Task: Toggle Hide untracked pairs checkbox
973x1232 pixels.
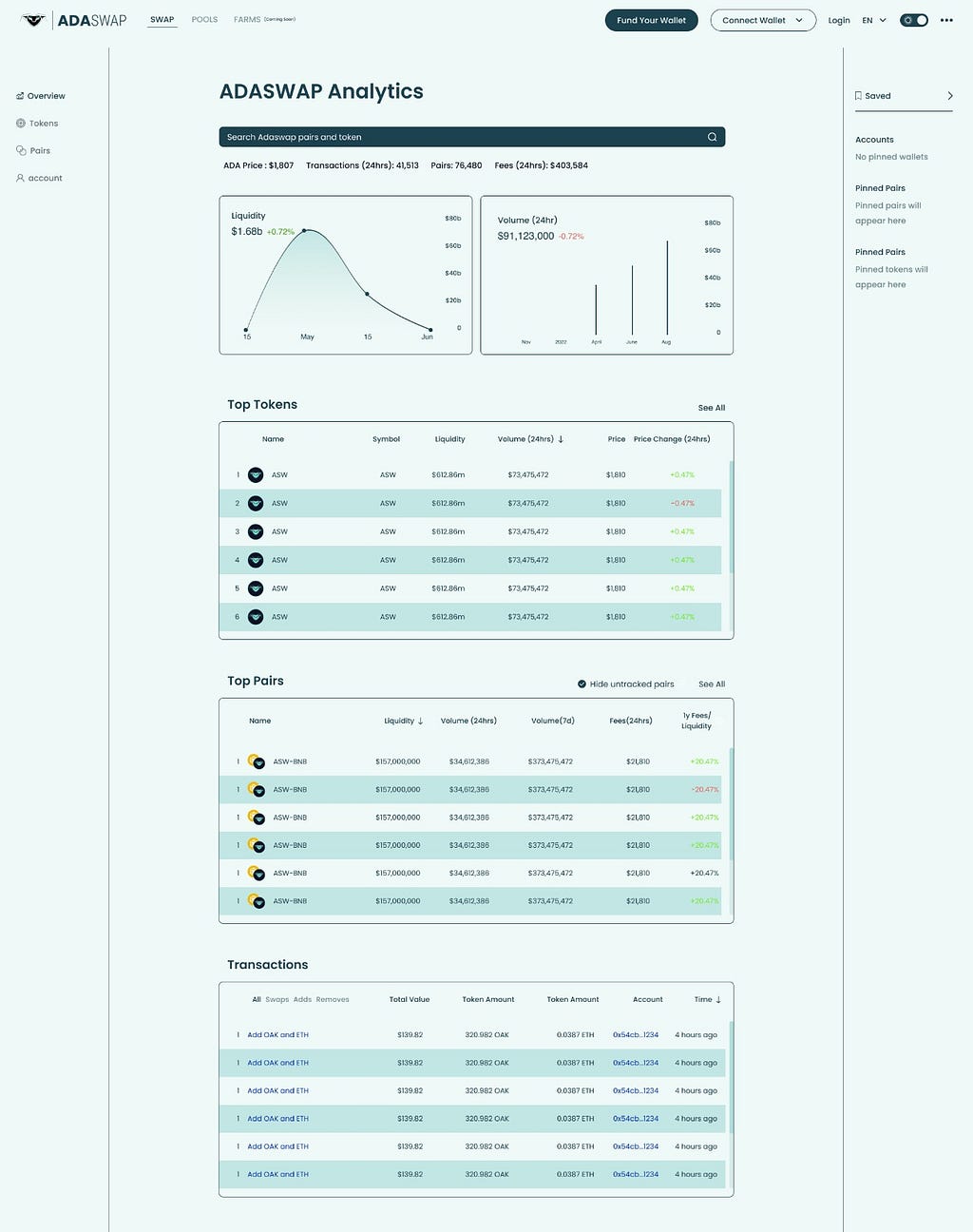Action: (x=582, y=683)
